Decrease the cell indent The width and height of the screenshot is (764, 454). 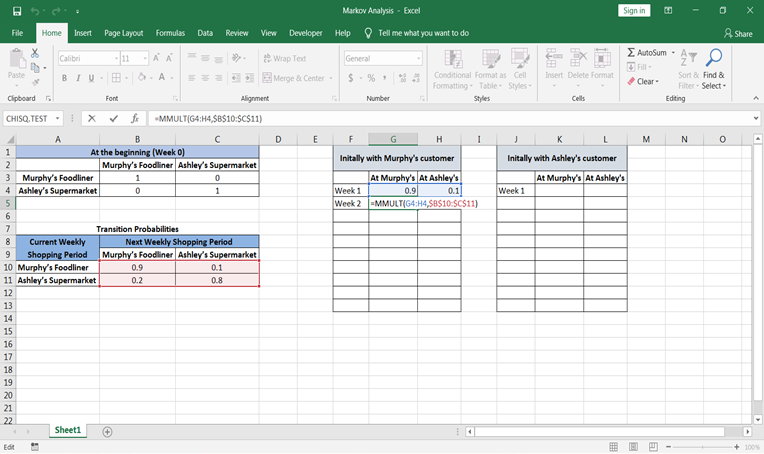click(236, 78)
